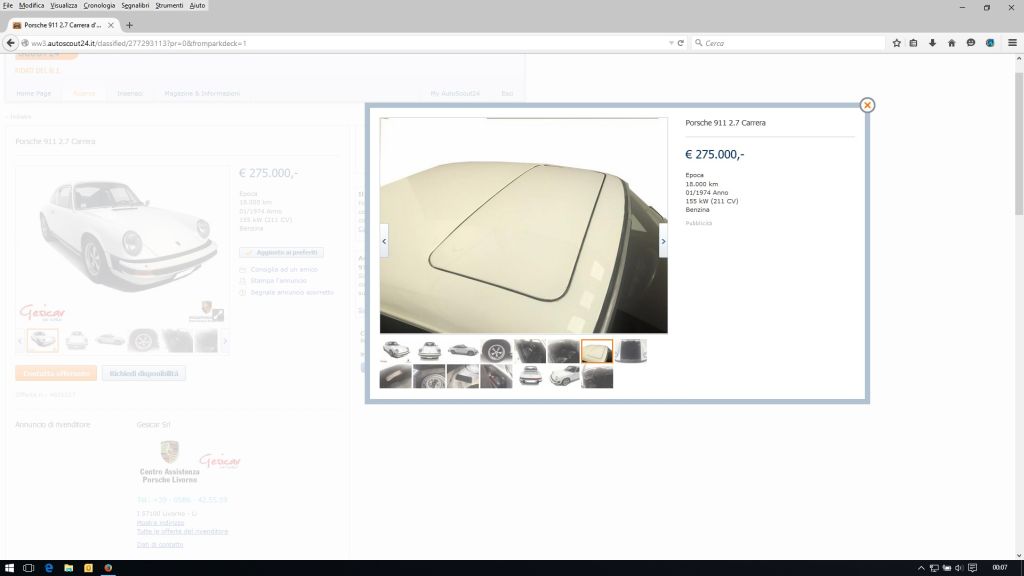Click the € 275.000,- price in the lightbox
This screenshot has width=1024, height=576.
coord(714,155)
